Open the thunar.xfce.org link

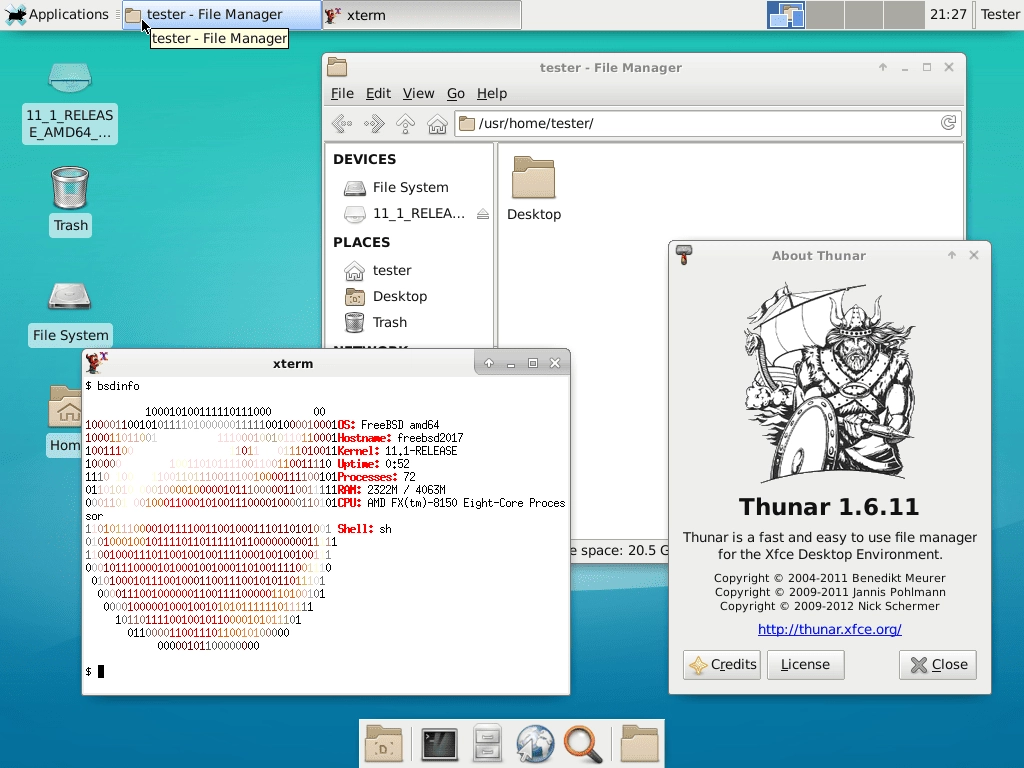(x=829, y=630)
